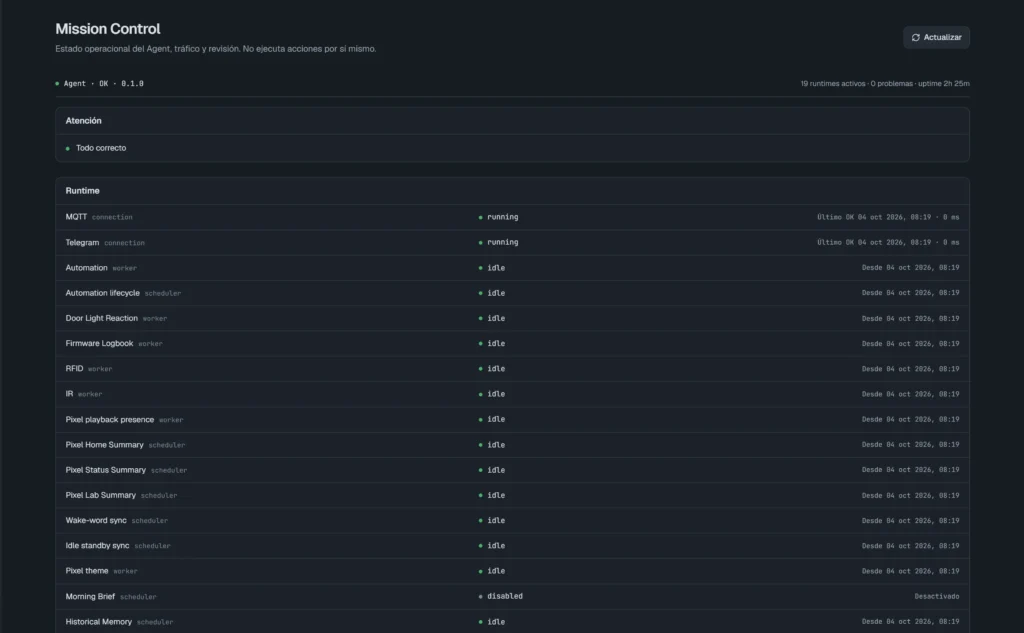Viewport: 1024px width, 633px height.
Task: Select the MQTT runtime name
Action: coord(76,217)
